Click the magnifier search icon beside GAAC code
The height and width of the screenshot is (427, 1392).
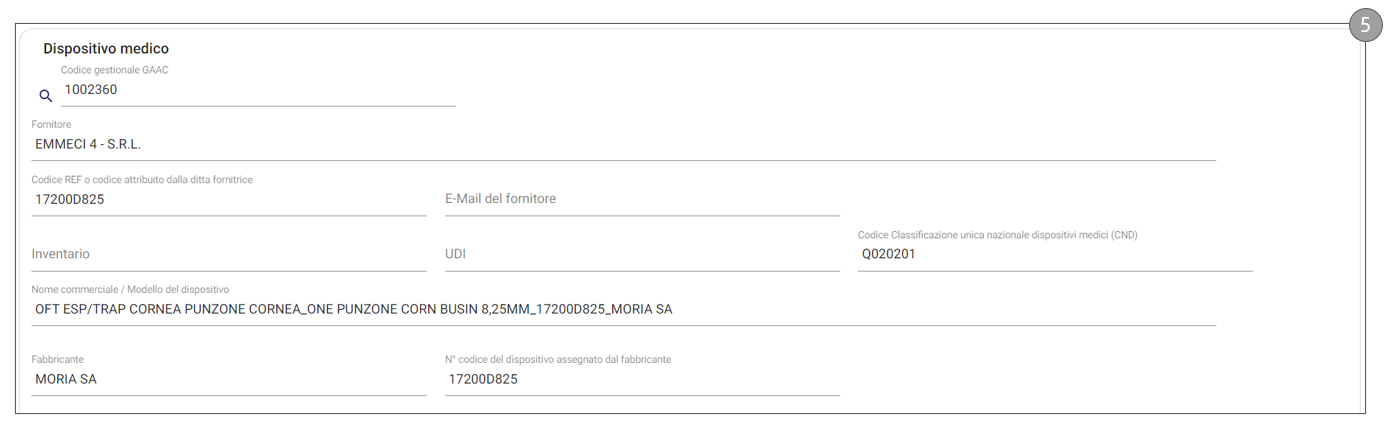click(x=45, y=96)
